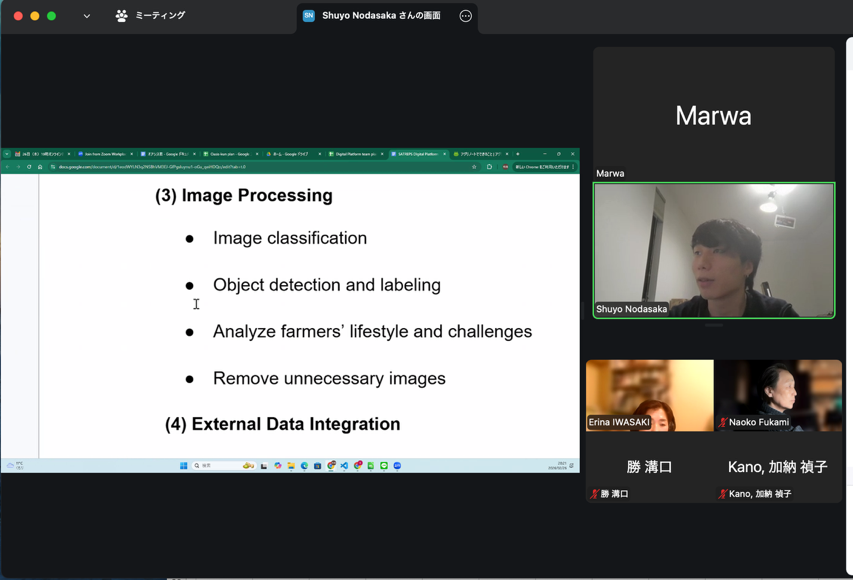Click the muted mic icon on Naoko Fukami

(723, 423)
